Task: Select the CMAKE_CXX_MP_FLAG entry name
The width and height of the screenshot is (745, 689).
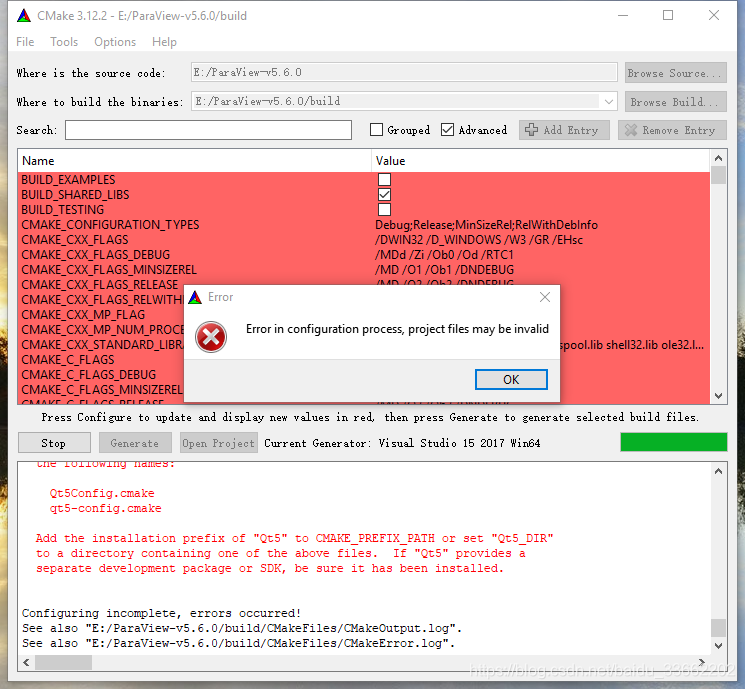Action: [83, 315]
